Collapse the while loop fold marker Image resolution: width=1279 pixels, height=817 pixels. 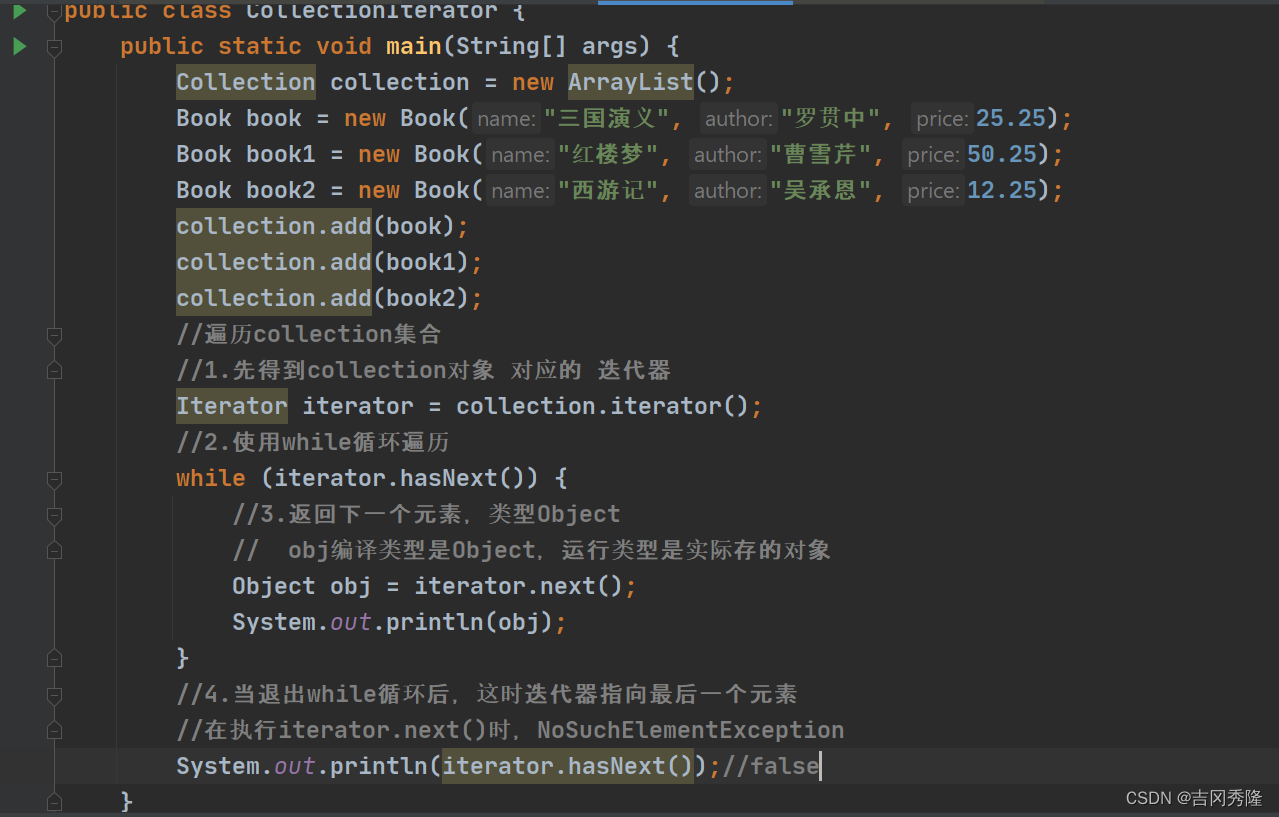[54, 478]
